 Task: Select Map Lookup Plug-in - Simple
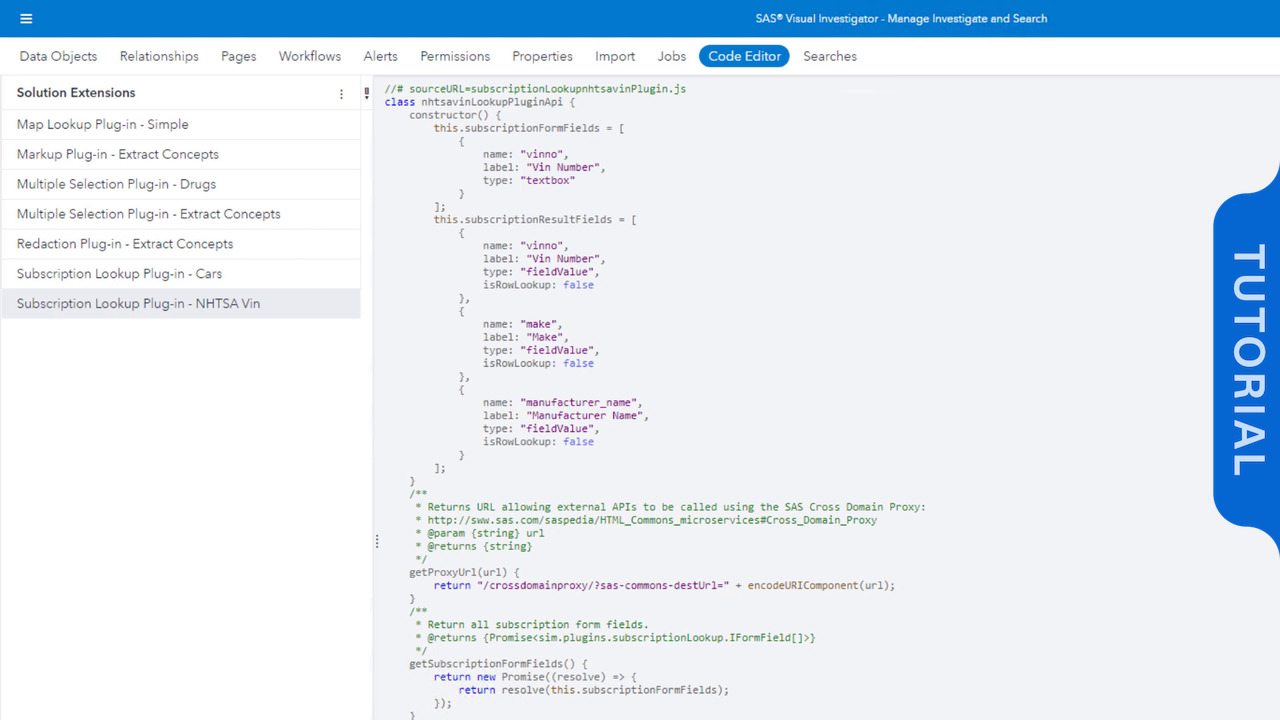180,124
